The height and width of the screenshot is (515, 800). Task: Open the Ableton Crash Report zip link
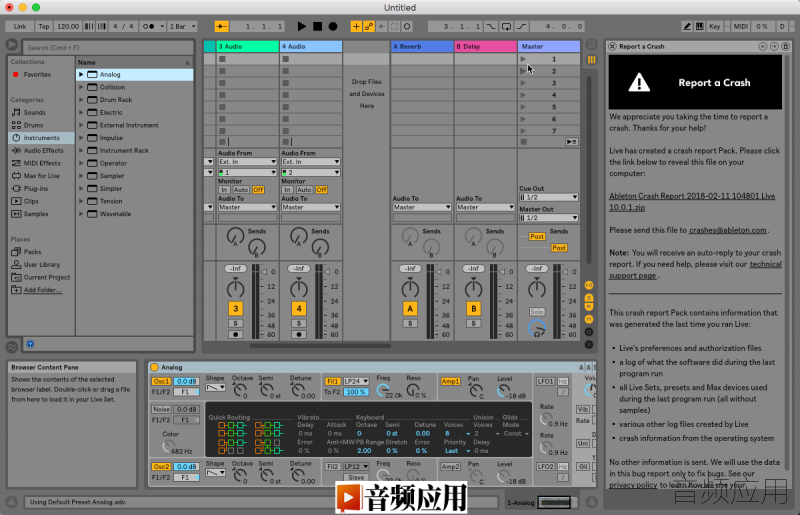point(692,202)
